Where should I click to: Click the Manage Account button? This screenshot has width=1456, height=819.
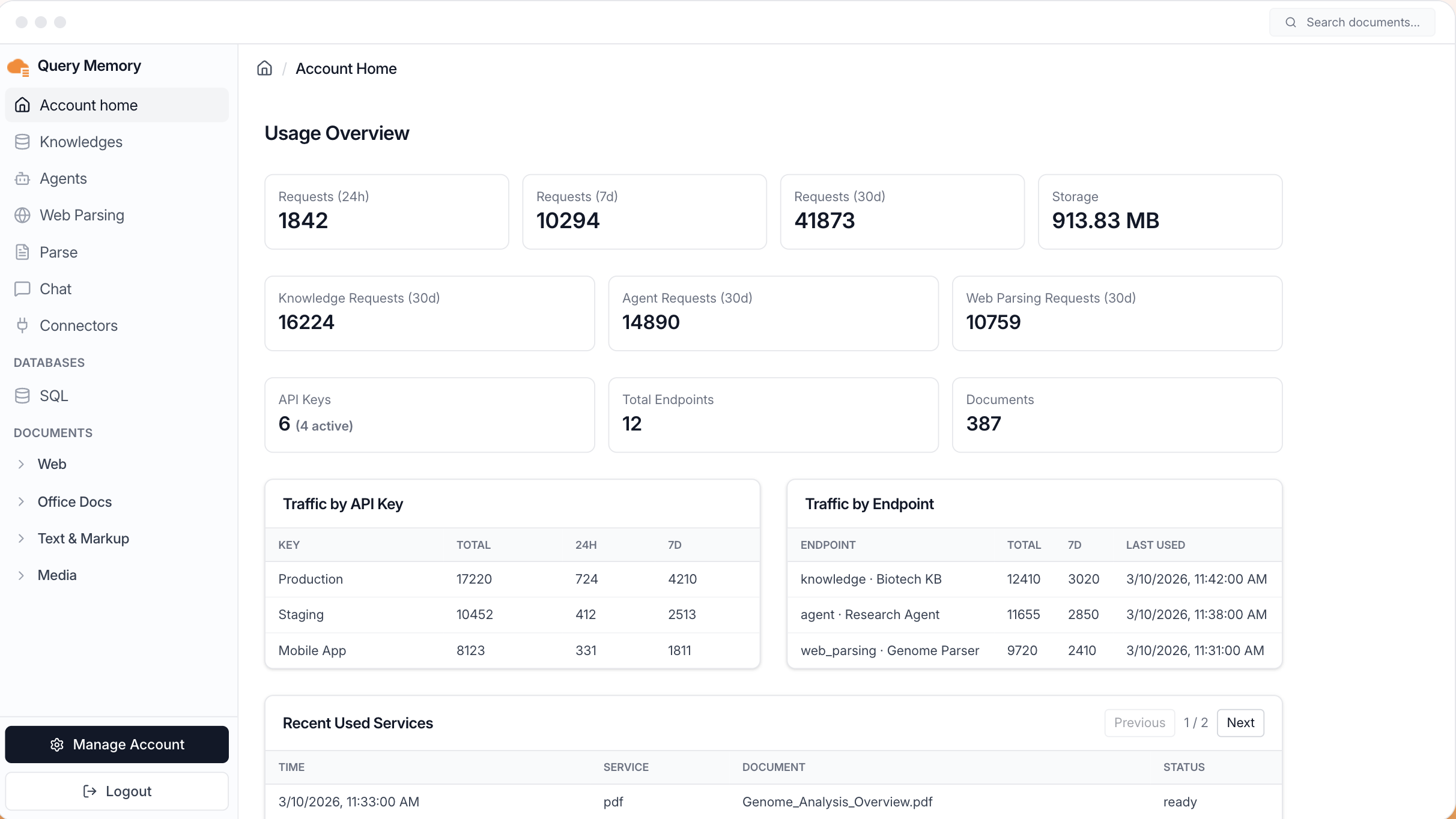tap(117, 744)
